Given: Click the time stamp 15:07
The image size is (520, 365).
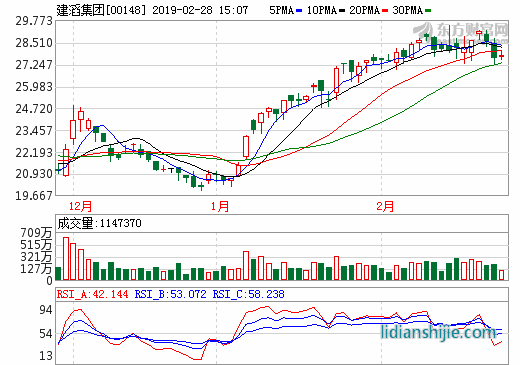Looking at the screenshot, I should [x=233, y=10].
